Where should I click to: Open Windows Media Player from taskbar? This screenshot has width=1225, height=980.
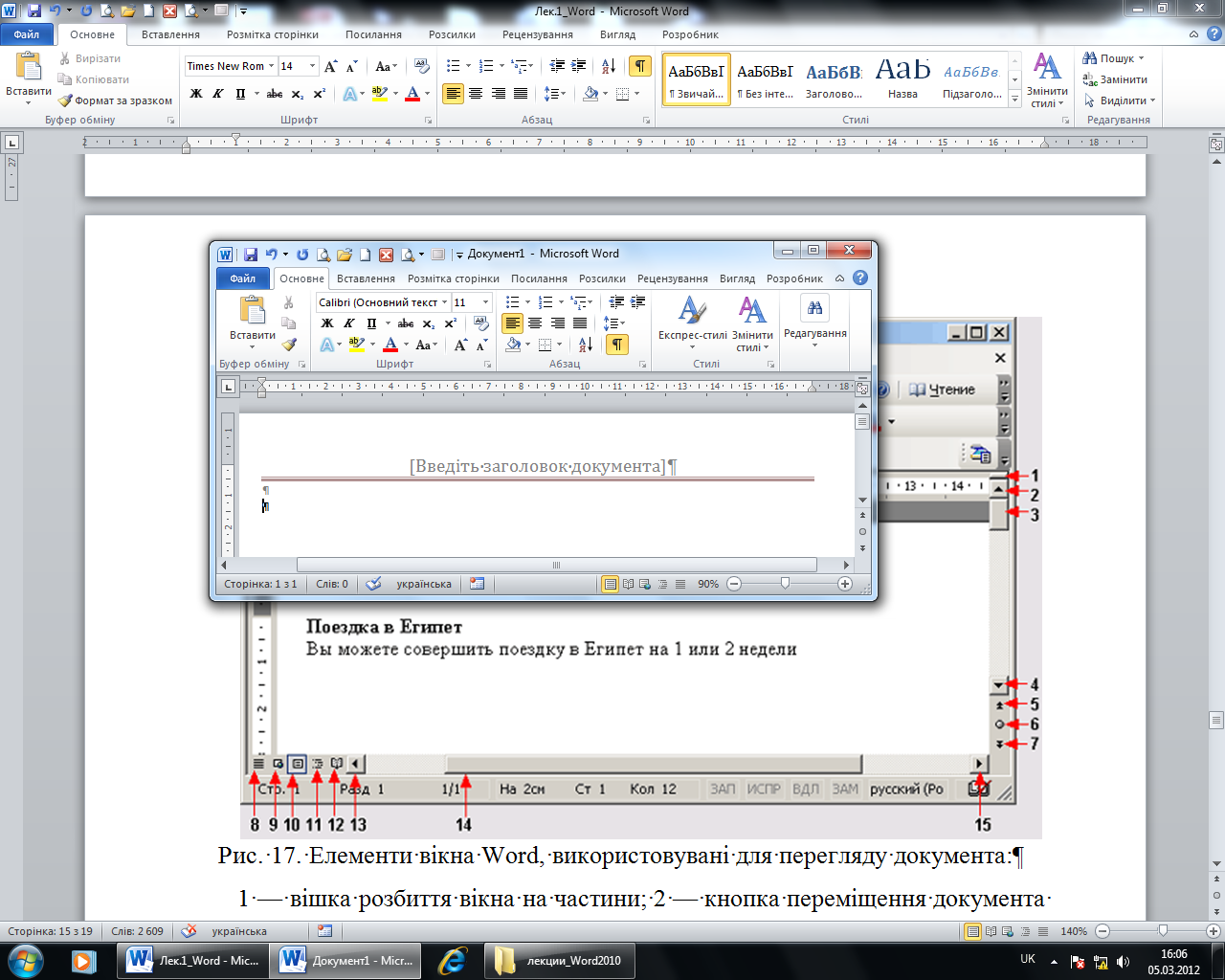tap(82, 961)
